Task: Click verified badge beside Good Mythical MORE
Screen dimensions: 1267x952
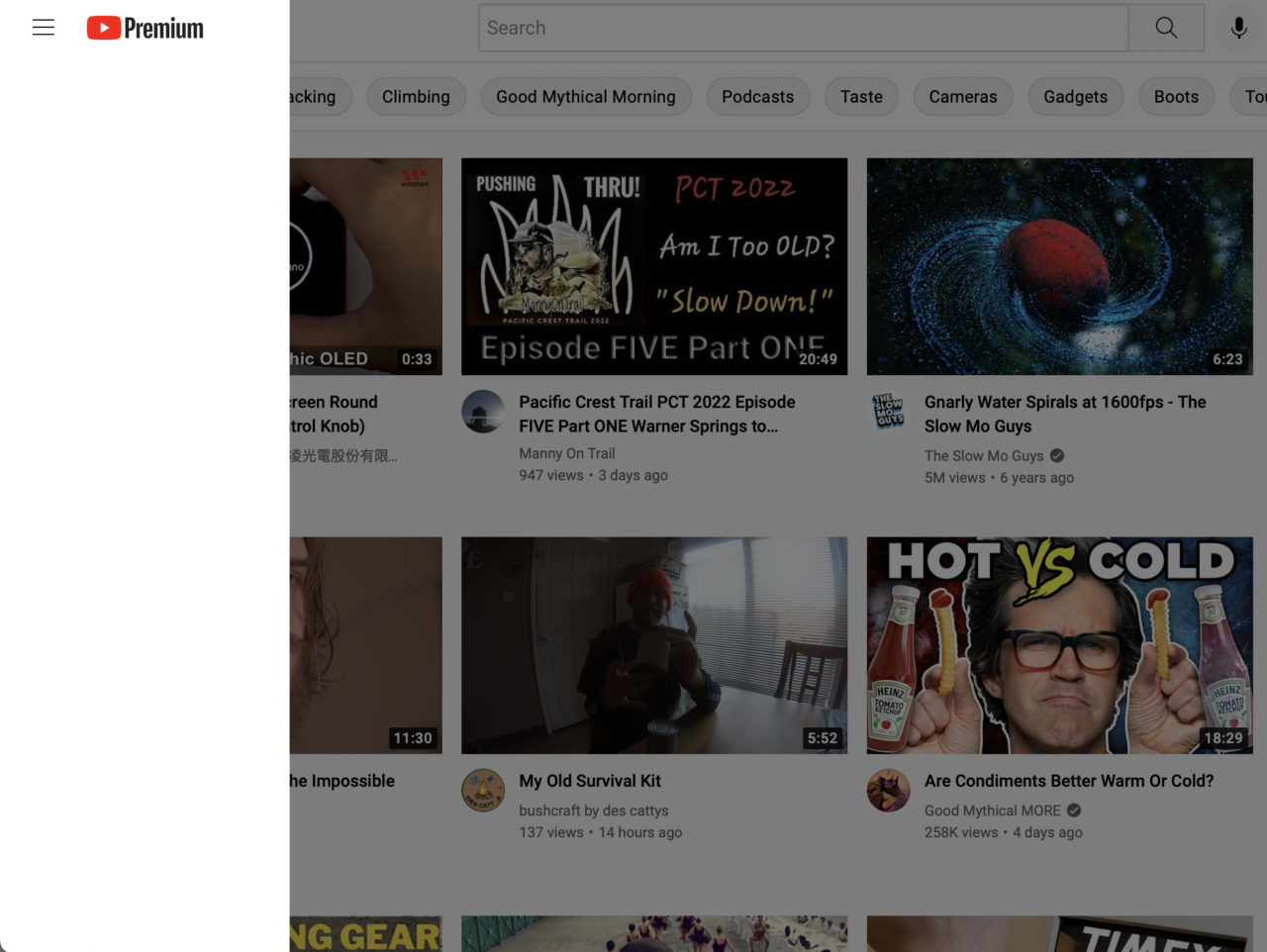Action: pos(1074,810)
